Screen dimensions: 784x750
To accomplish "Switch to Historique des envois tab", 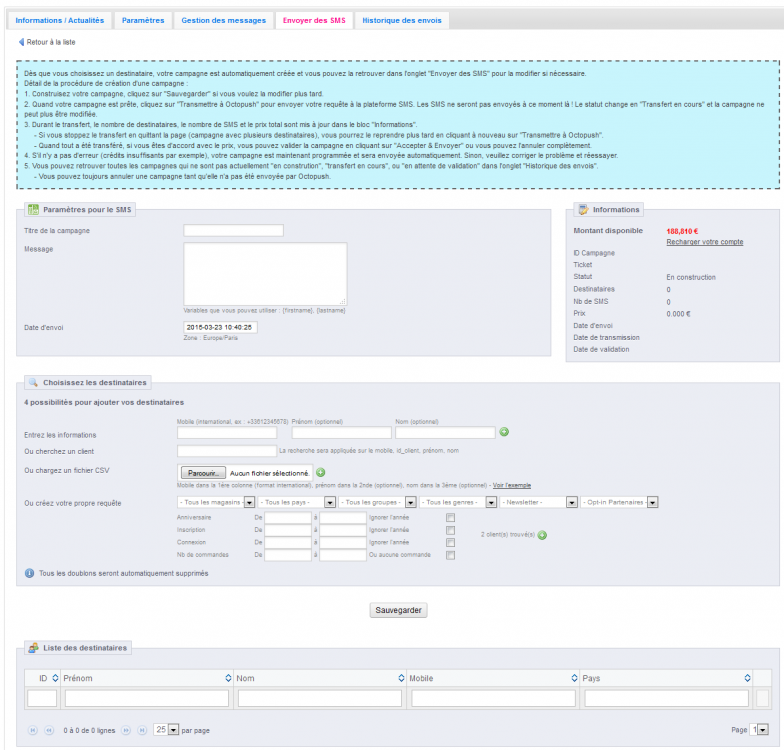I will click(402, 20).
